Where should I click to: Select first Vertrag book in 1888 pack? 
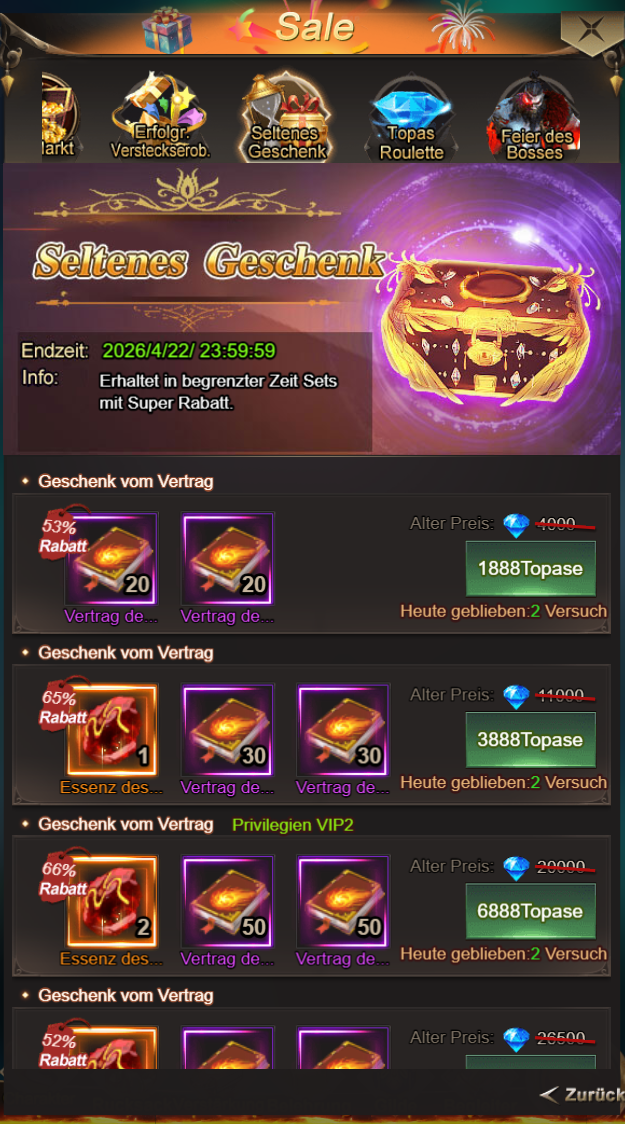click(112, 558)
